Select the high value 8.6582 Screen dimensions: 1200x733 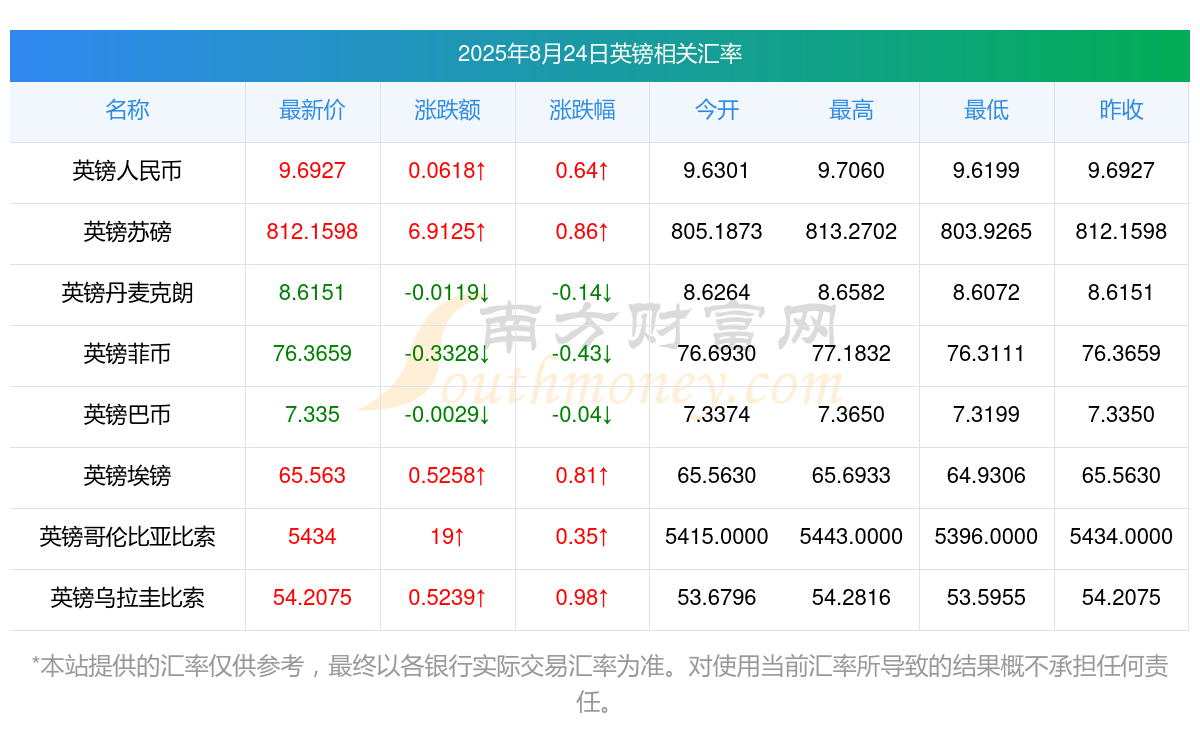tap(851, 293)
